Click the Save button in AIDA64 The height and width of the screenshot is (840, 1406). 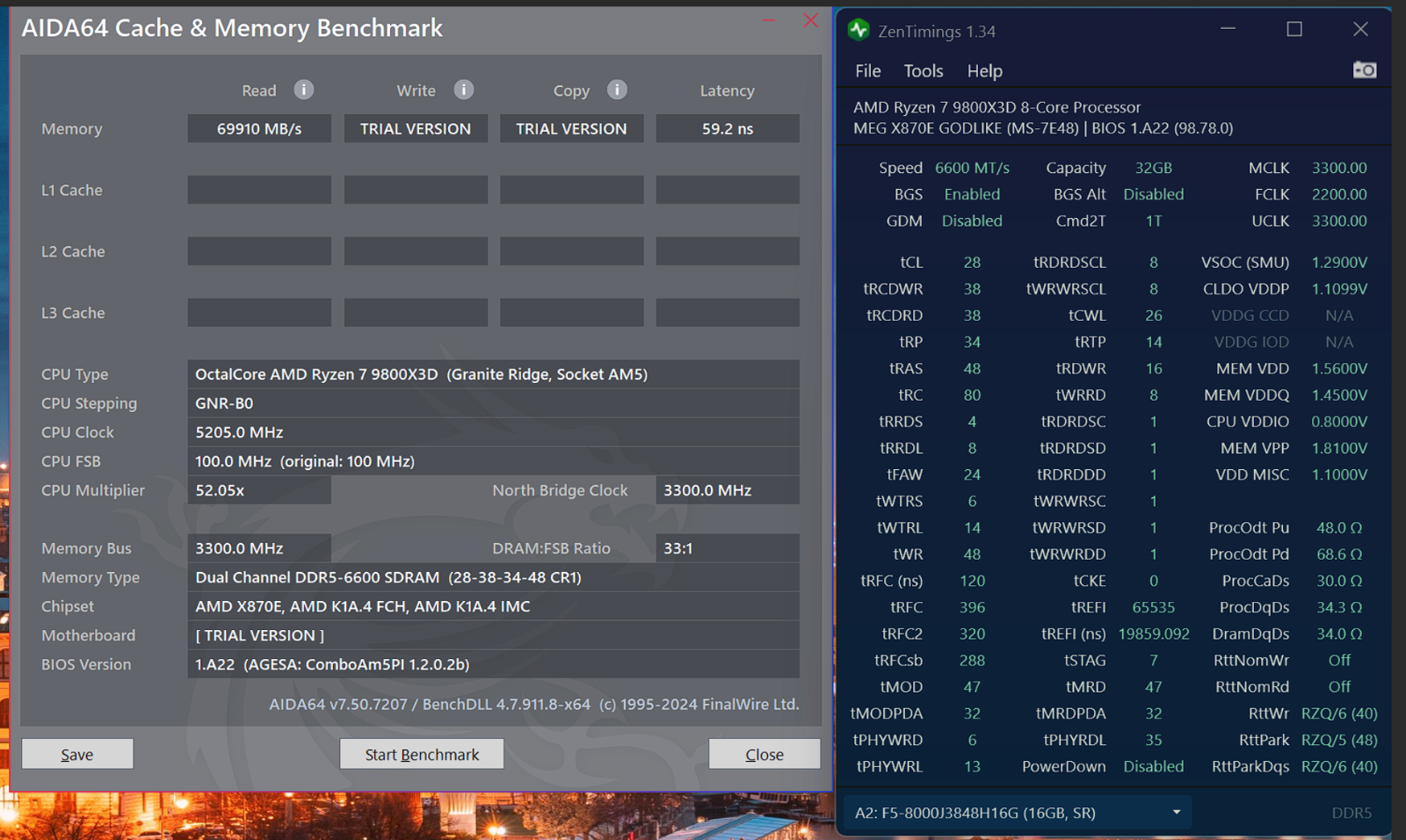tap(77, 754)
